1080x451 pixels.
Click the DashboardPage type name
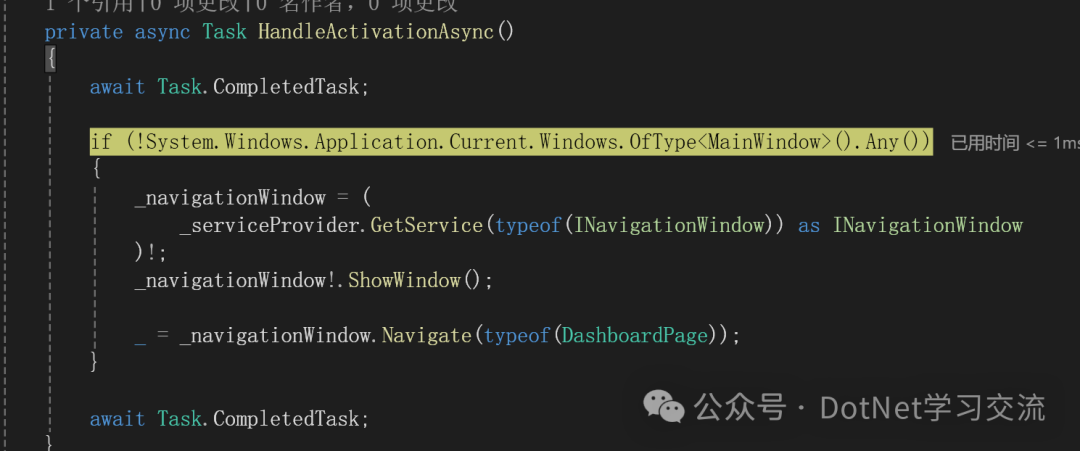point(636,336)
